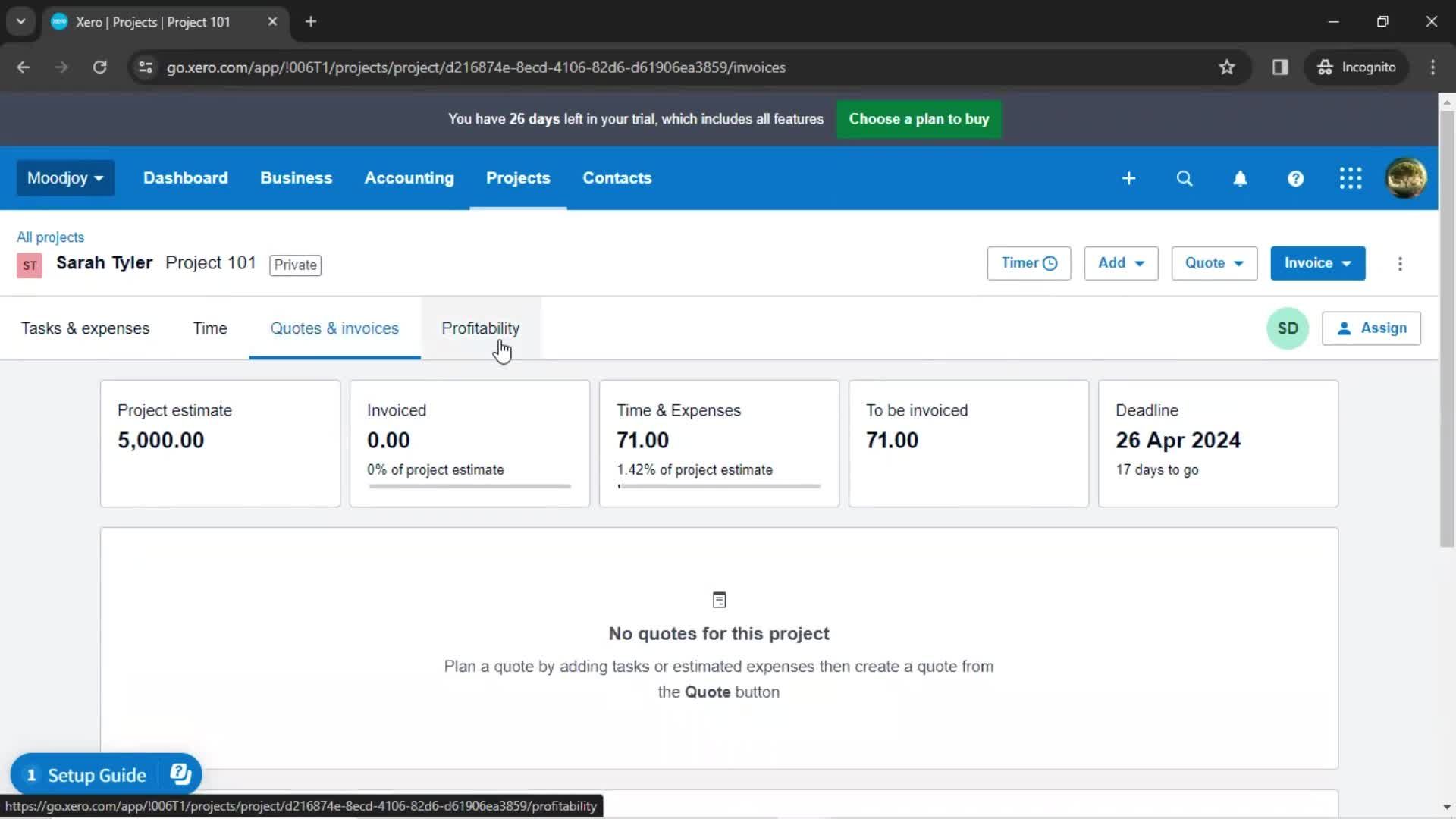Click the No quotes document icon
This screenshot has height=819, width=1456.
tap(719, 600)
